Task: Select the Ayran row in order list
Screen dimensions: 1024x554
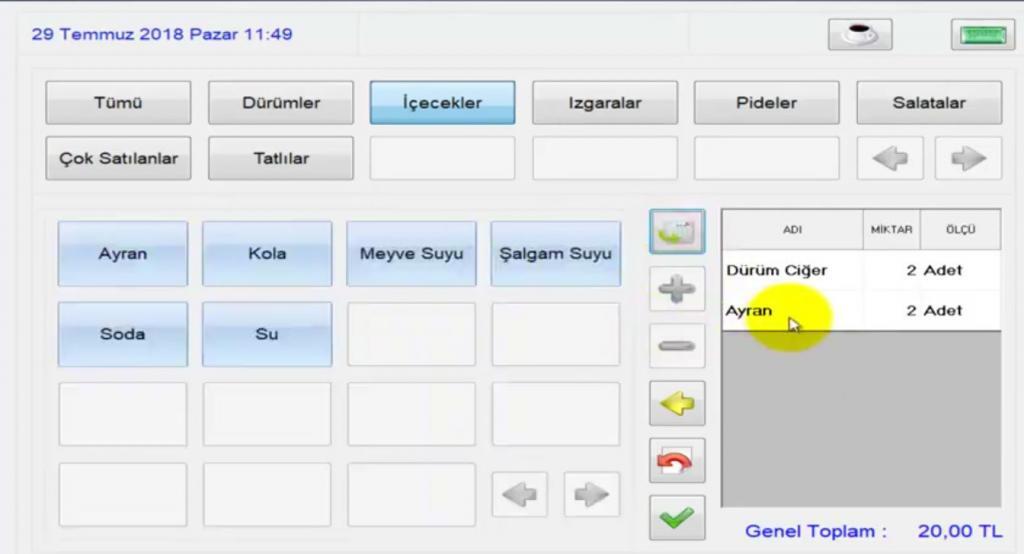Action: pyautogui.click(x=861, y=311)
